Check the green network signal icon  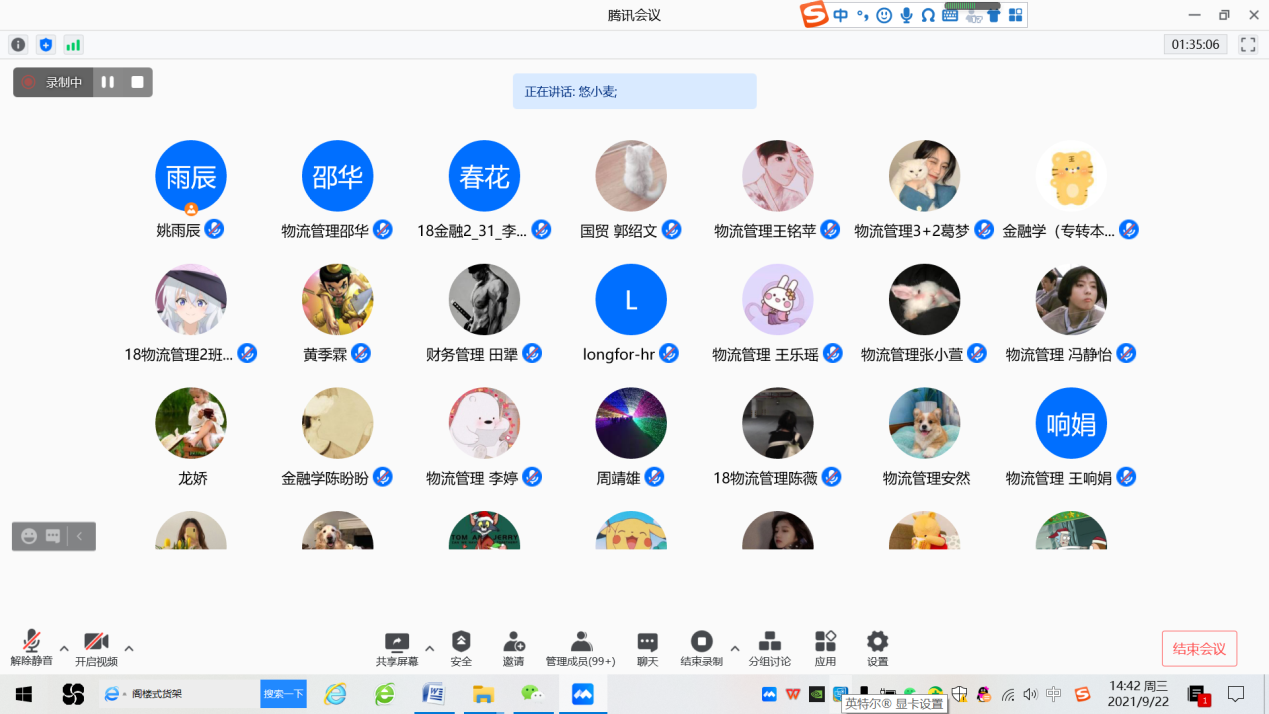pyautogui.click(x=73, y=45)
